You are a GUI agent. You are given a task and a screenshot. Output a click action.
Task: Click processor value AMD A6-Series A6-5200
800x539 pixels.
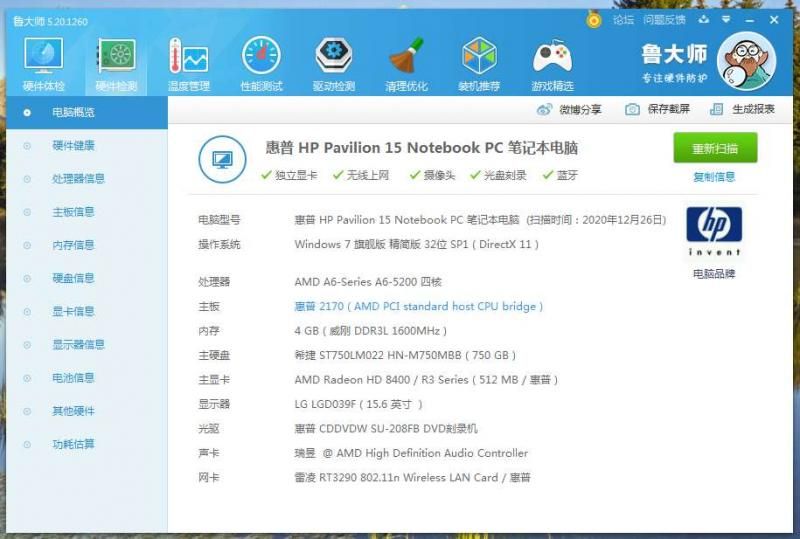point(368,282)
